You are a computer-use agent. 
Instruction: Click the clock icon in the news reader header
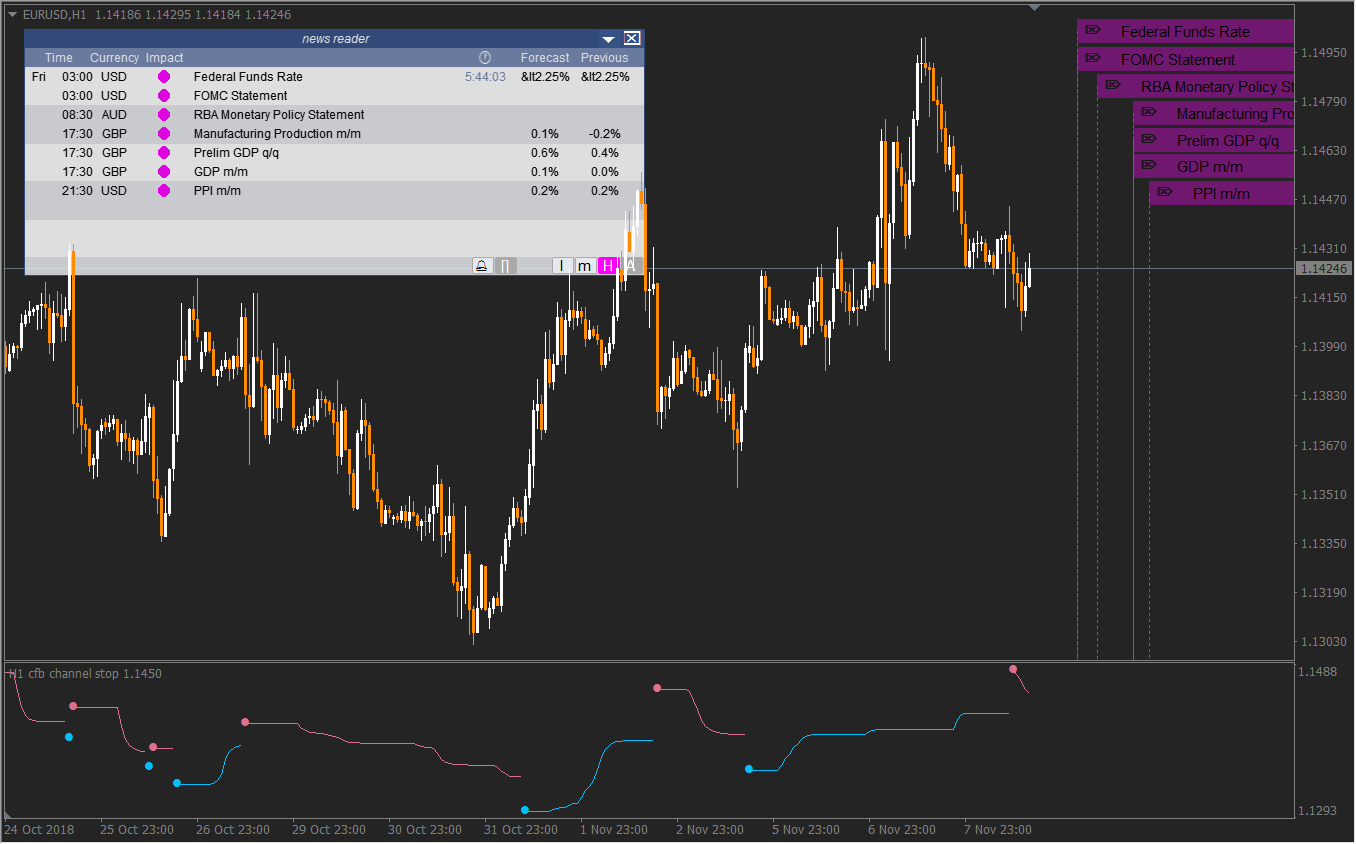(x=485, y=58)
